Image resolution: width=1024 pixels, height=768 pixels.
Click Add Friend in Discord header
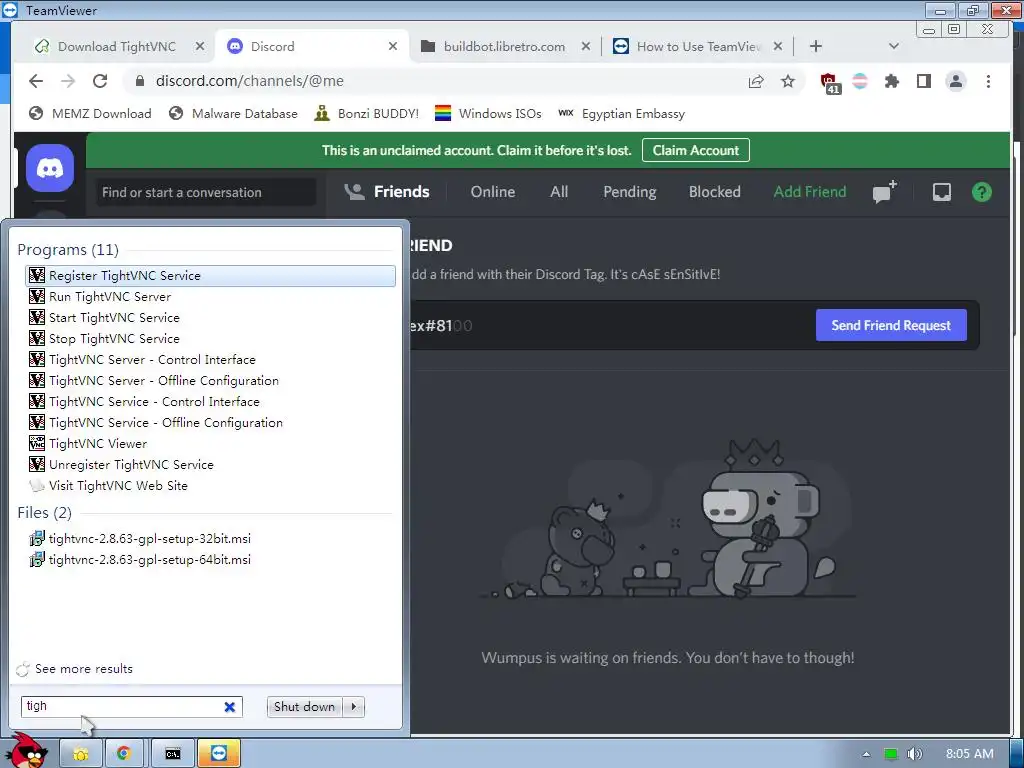point(810,192)
